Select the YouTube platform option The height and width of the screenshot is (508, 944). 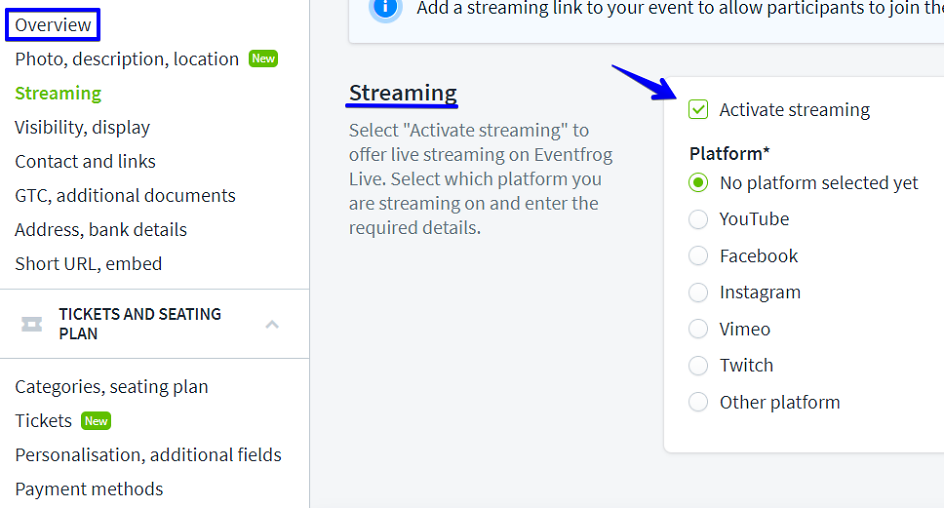pos(698,220)
